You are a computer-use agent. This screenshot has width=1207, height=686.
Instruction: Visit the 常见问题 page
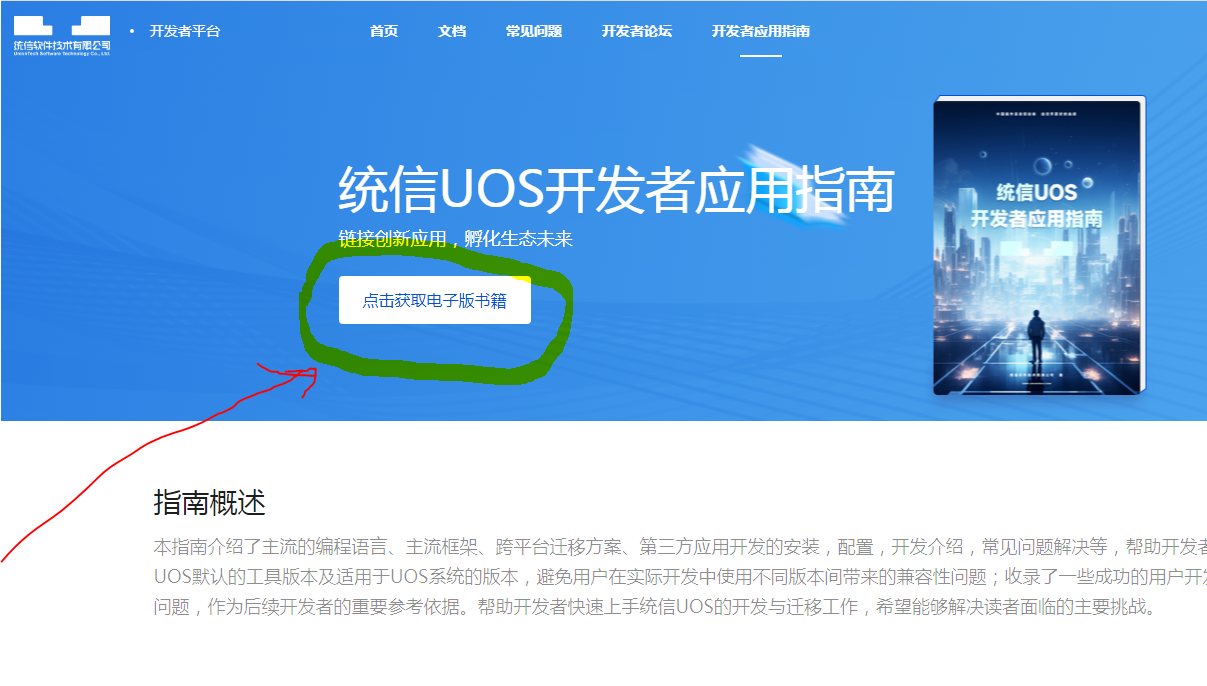point(533,31)
